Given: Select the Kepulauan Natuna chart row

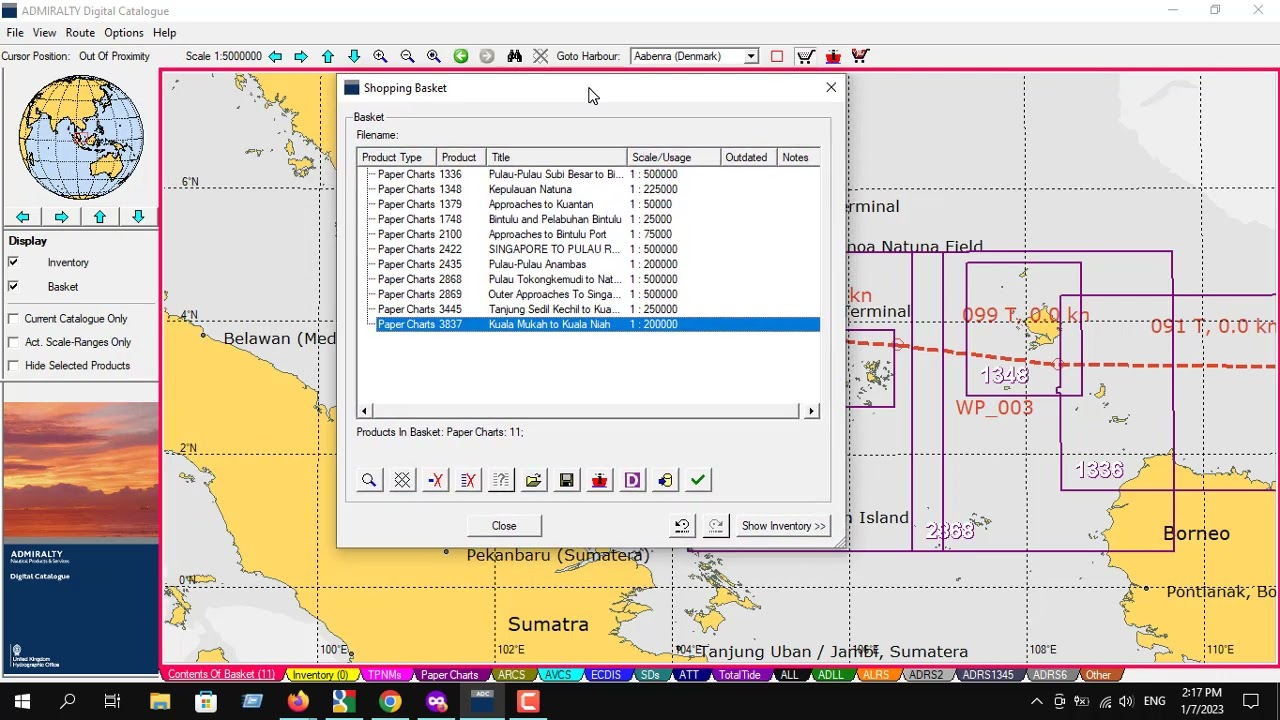Looking at the screenshot, I should point(598,189).
